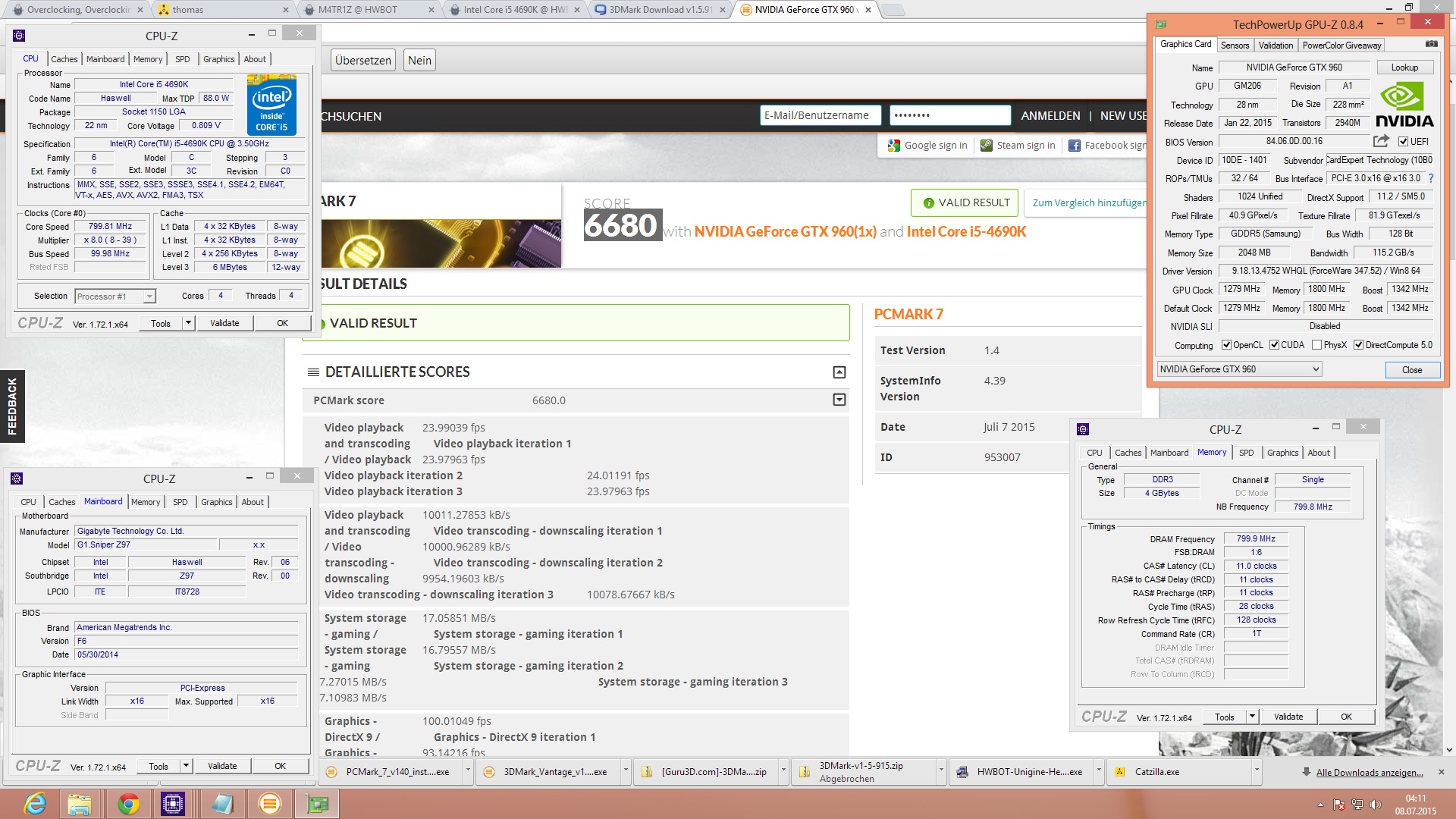Click the Intel Core i5 logo in CPU-Z
Screen dimensions: 1456x819
pos(271,105)
